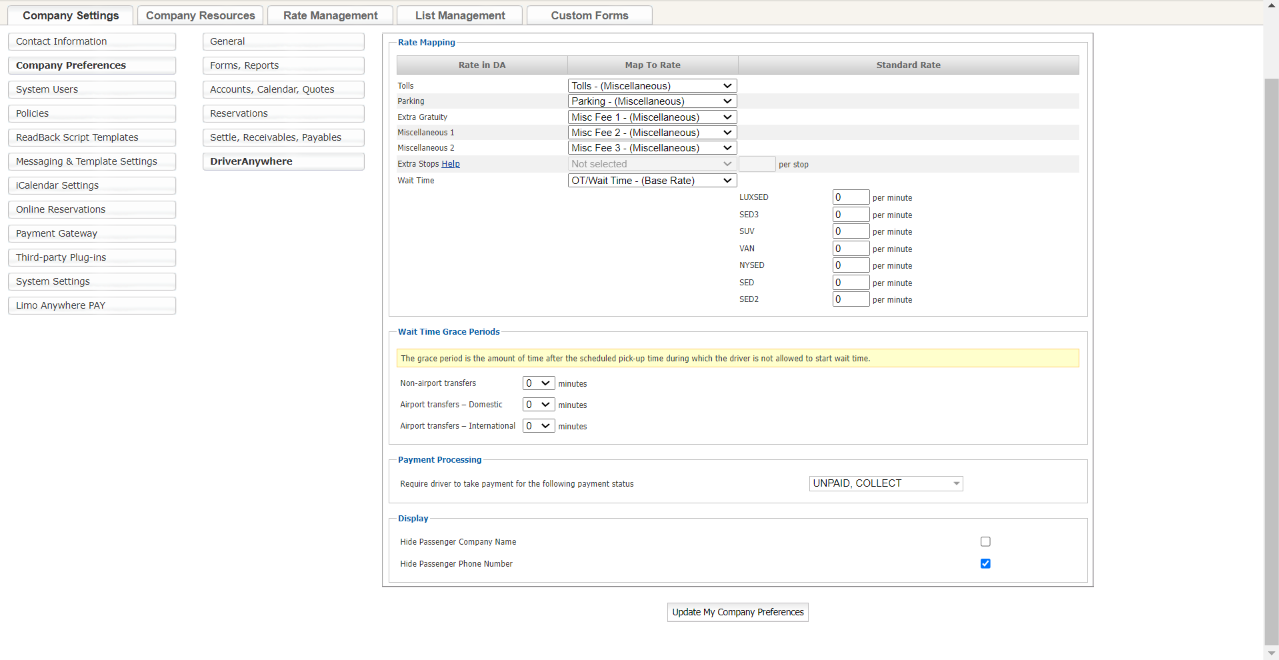Select Third-party Plug-ins in the sidebar
This screenshot has height=660, width=1279.
point(91,258)
